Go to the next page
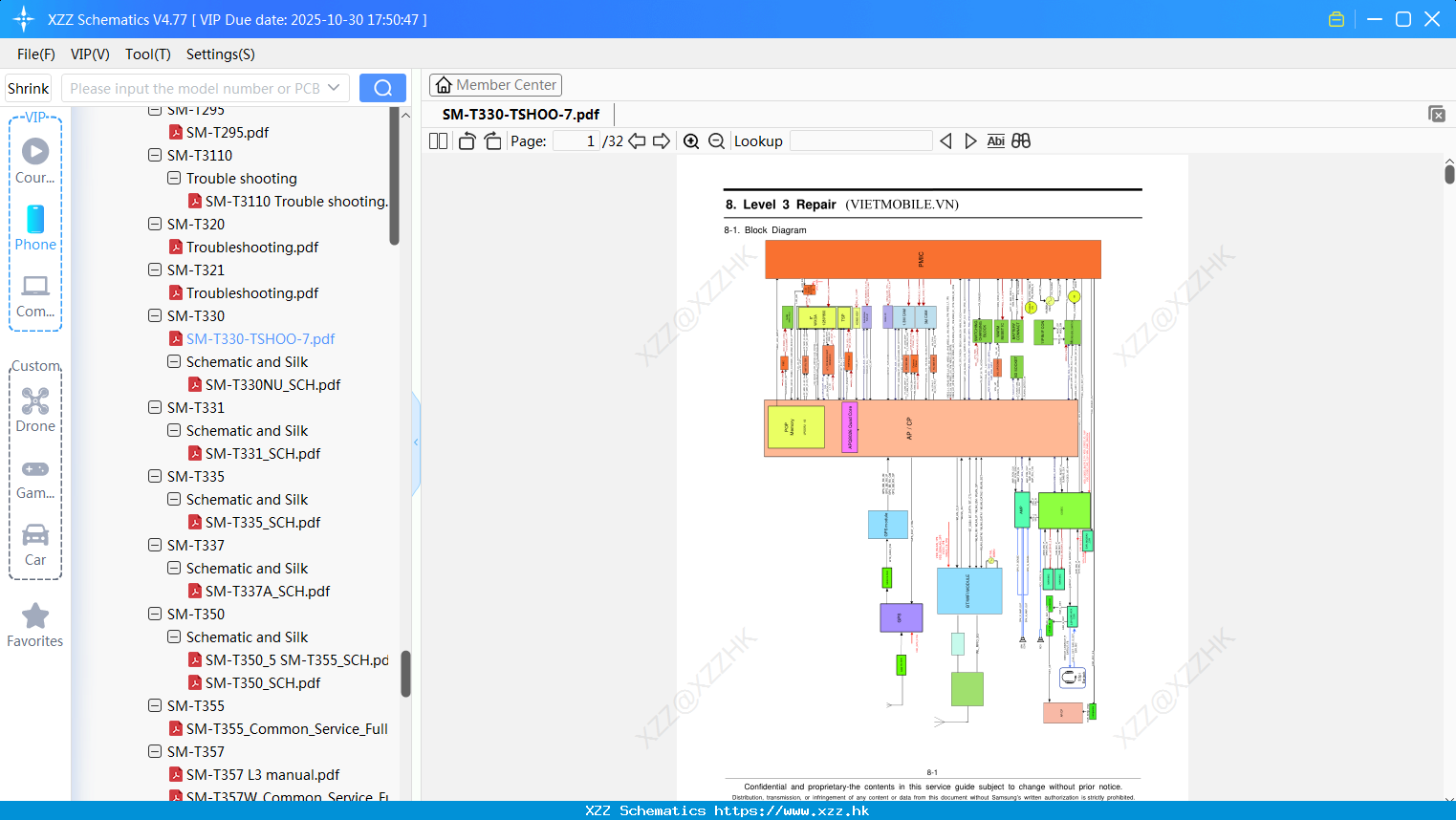 click(x=662, y=140)
